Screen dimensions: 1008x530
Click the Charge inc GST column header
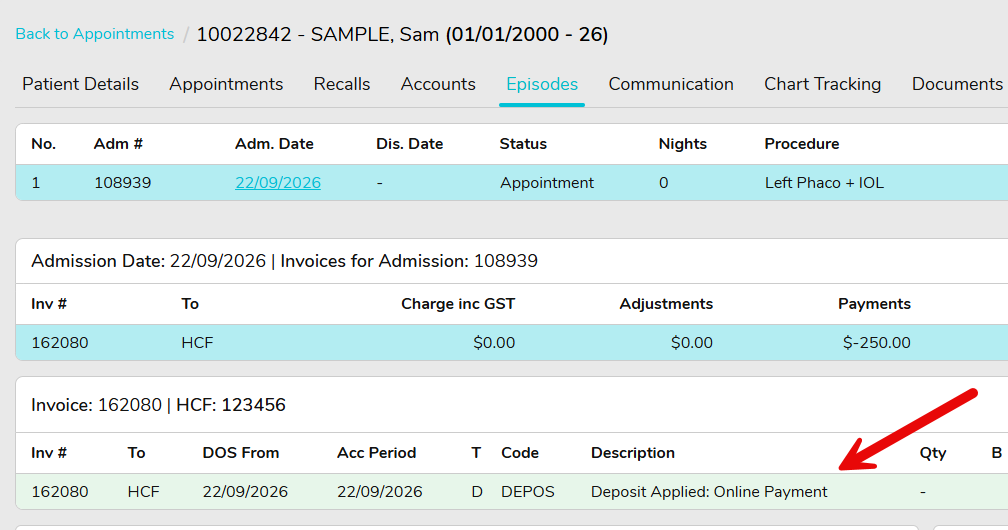click(x=458, y=304)
